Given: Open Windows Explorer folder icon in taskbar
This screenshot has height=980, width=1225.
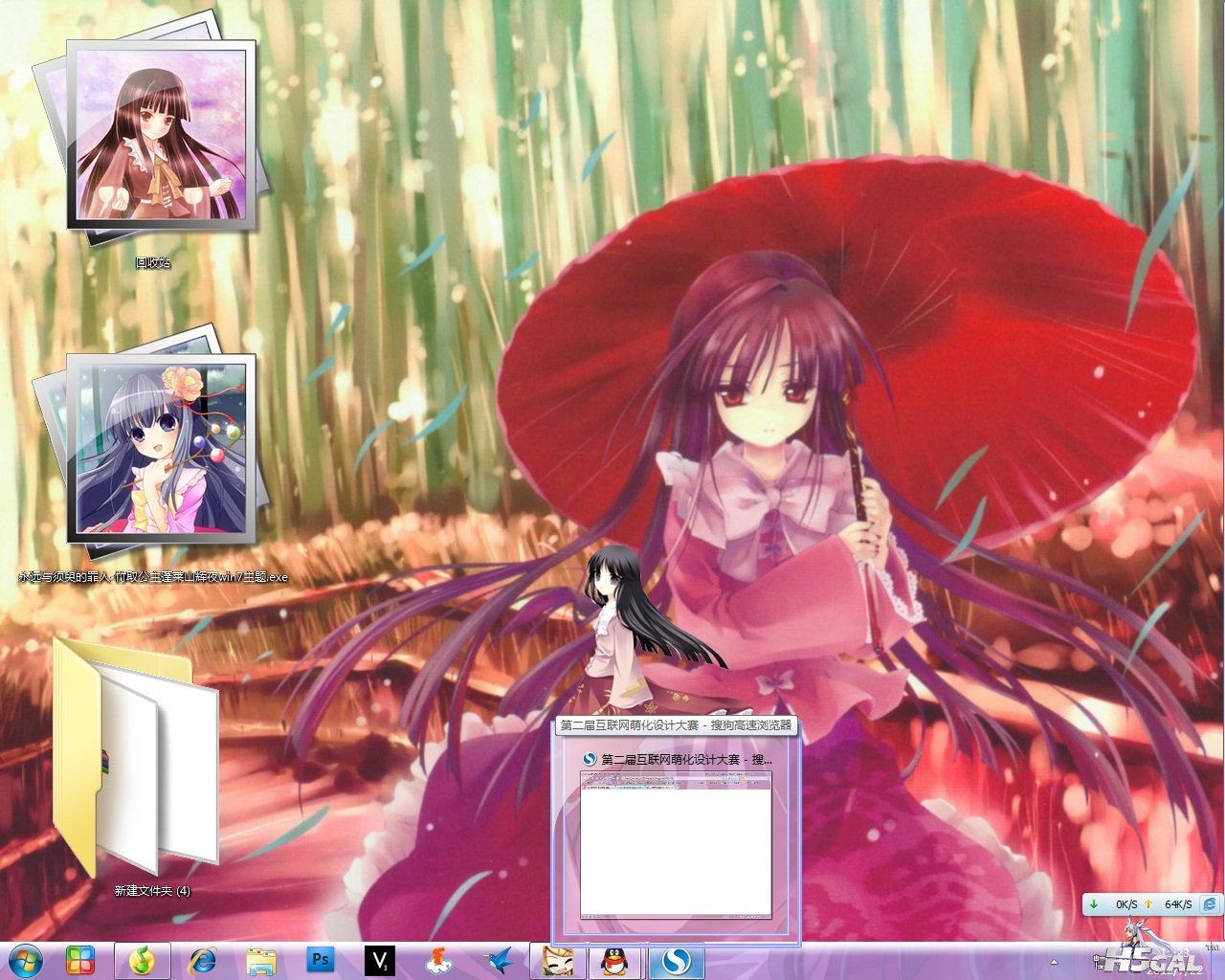Looking at the screenshot, I should coord(261,961).
